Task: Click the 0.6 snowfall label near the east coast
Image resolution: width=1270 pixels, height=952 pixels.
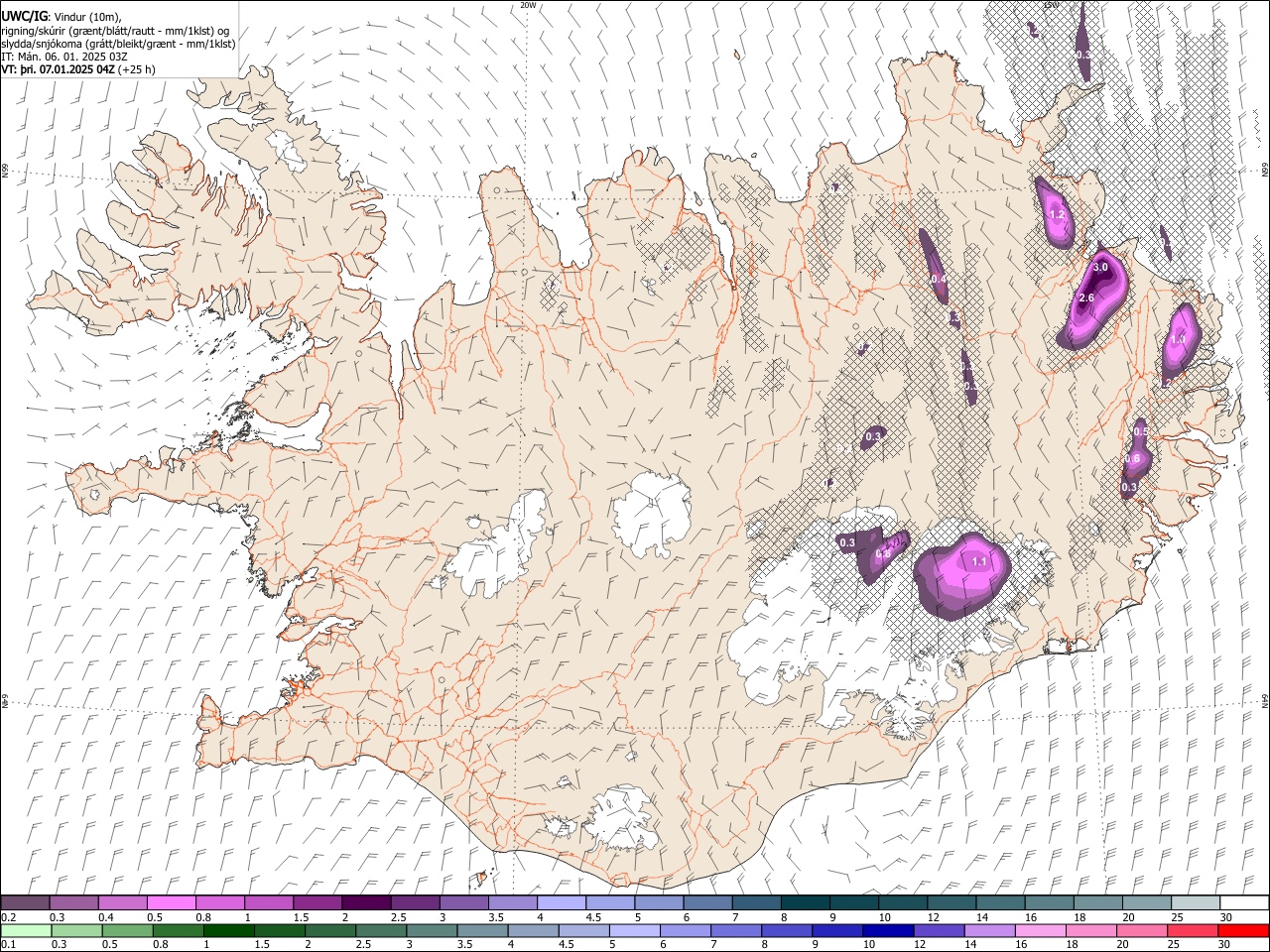Action: click(x=1132, y=459)
